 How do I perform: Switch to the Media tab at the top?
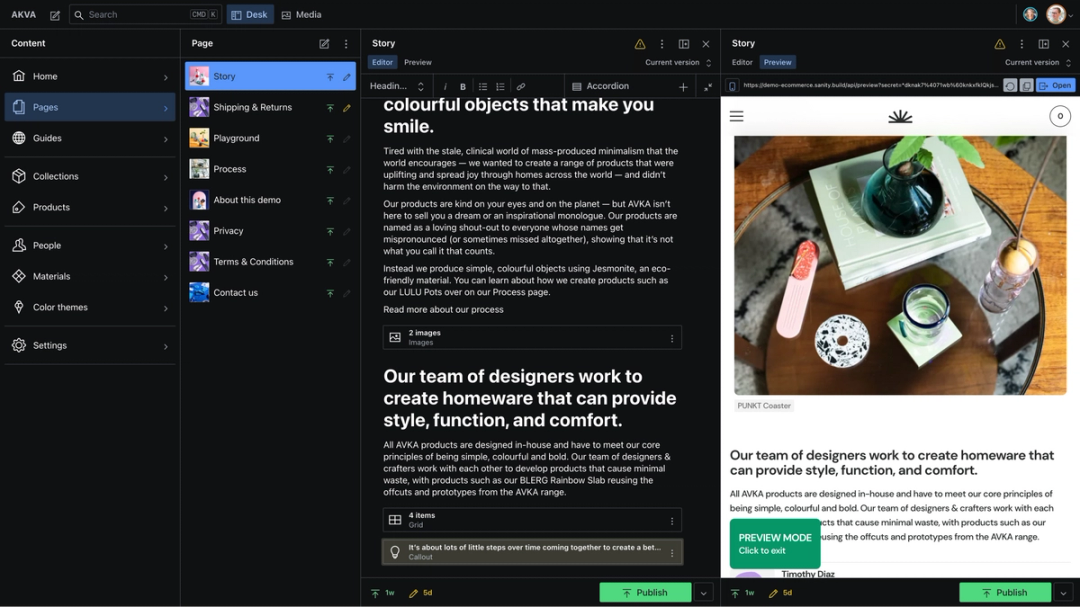point(301,14)
